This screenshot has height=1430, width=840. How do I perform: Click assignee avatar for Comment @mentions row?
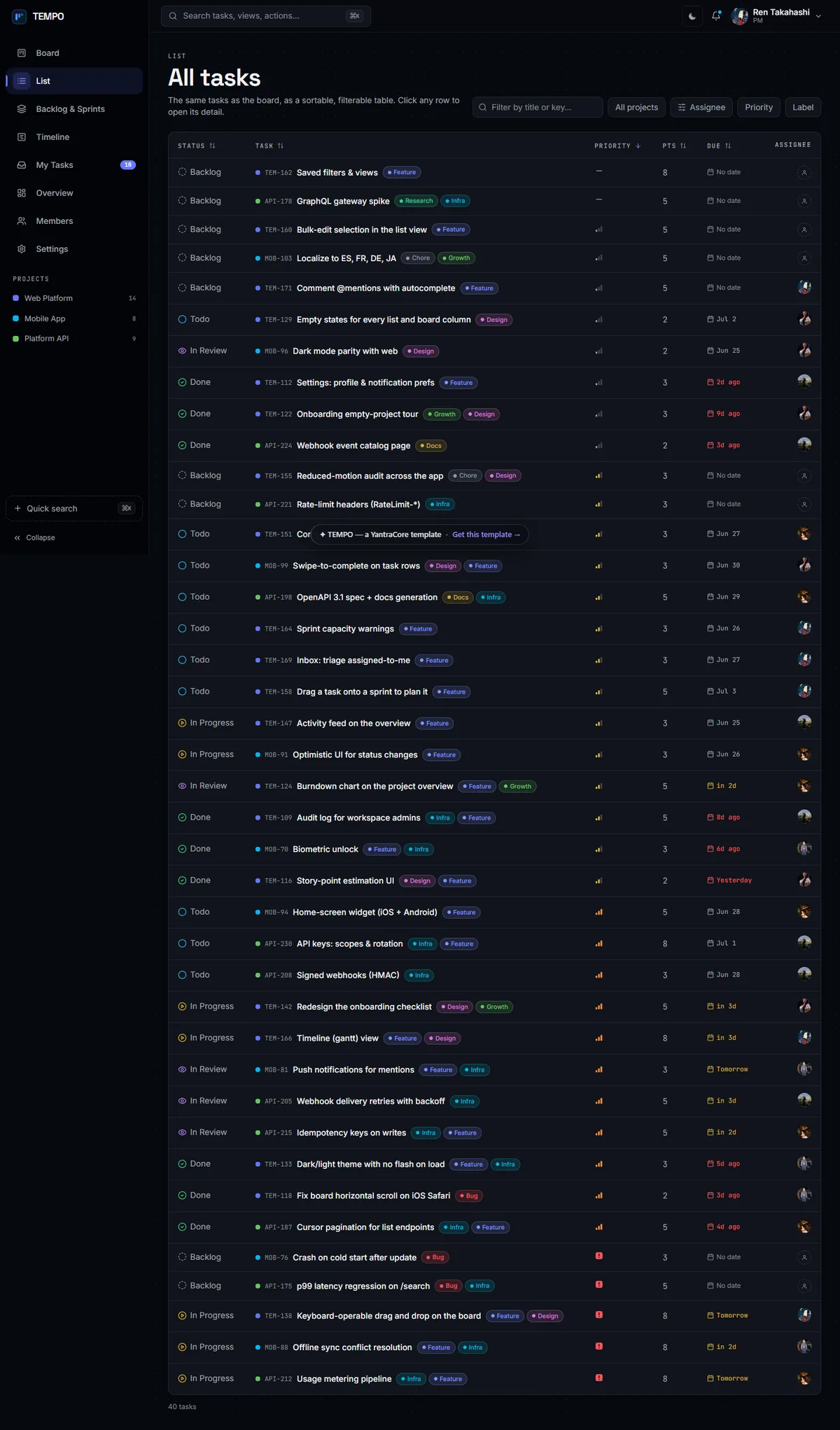(x=804, y=287)
